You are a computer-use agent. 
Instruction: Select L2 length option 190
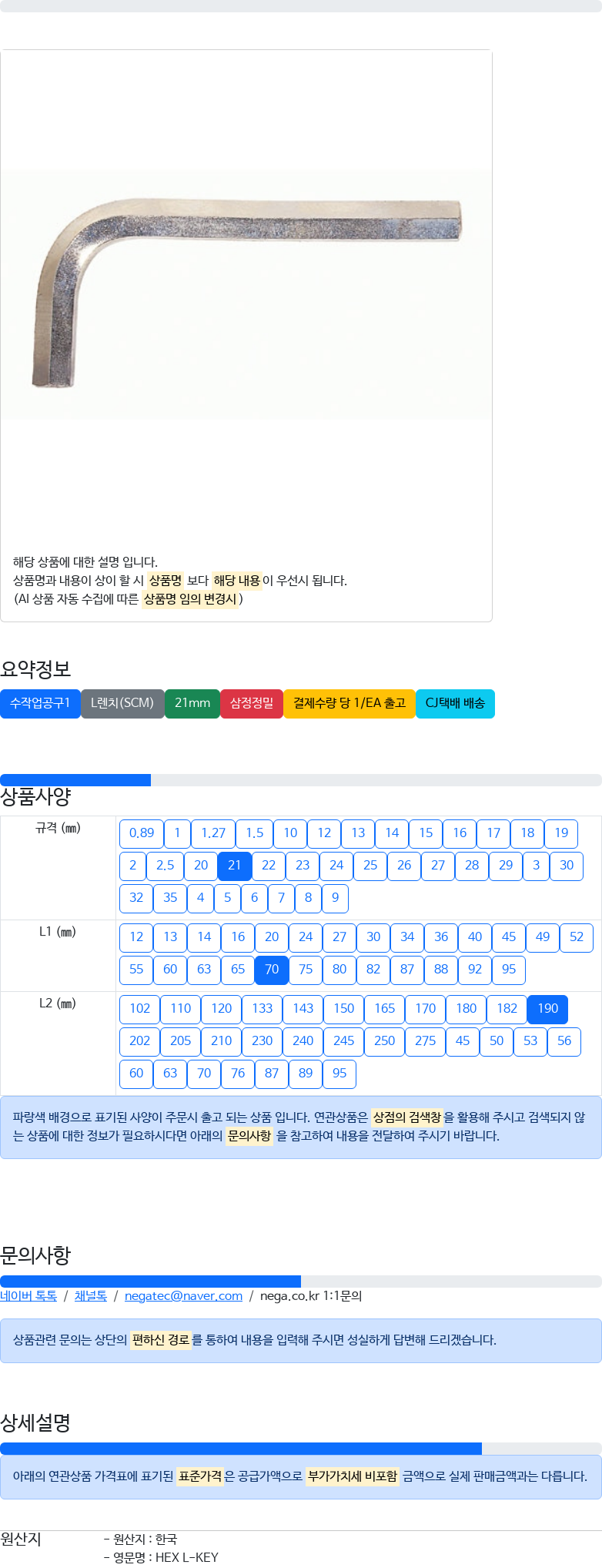[548, 1009]
